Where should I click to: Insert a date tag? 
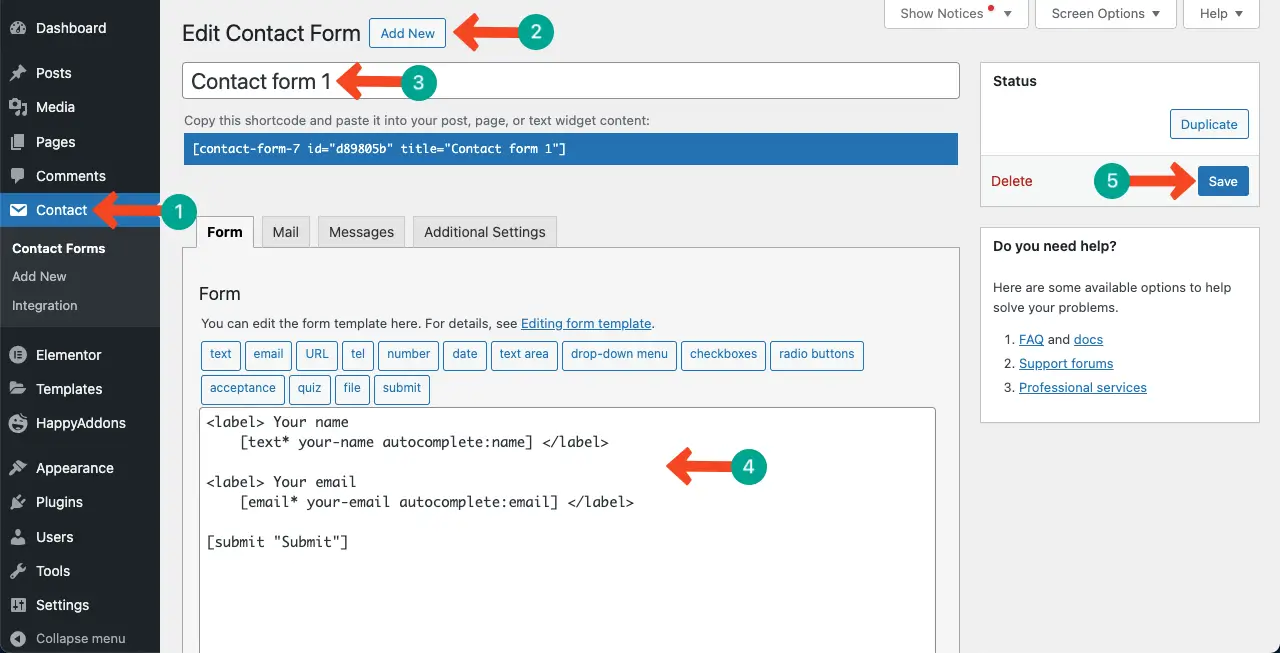(465, 355)
